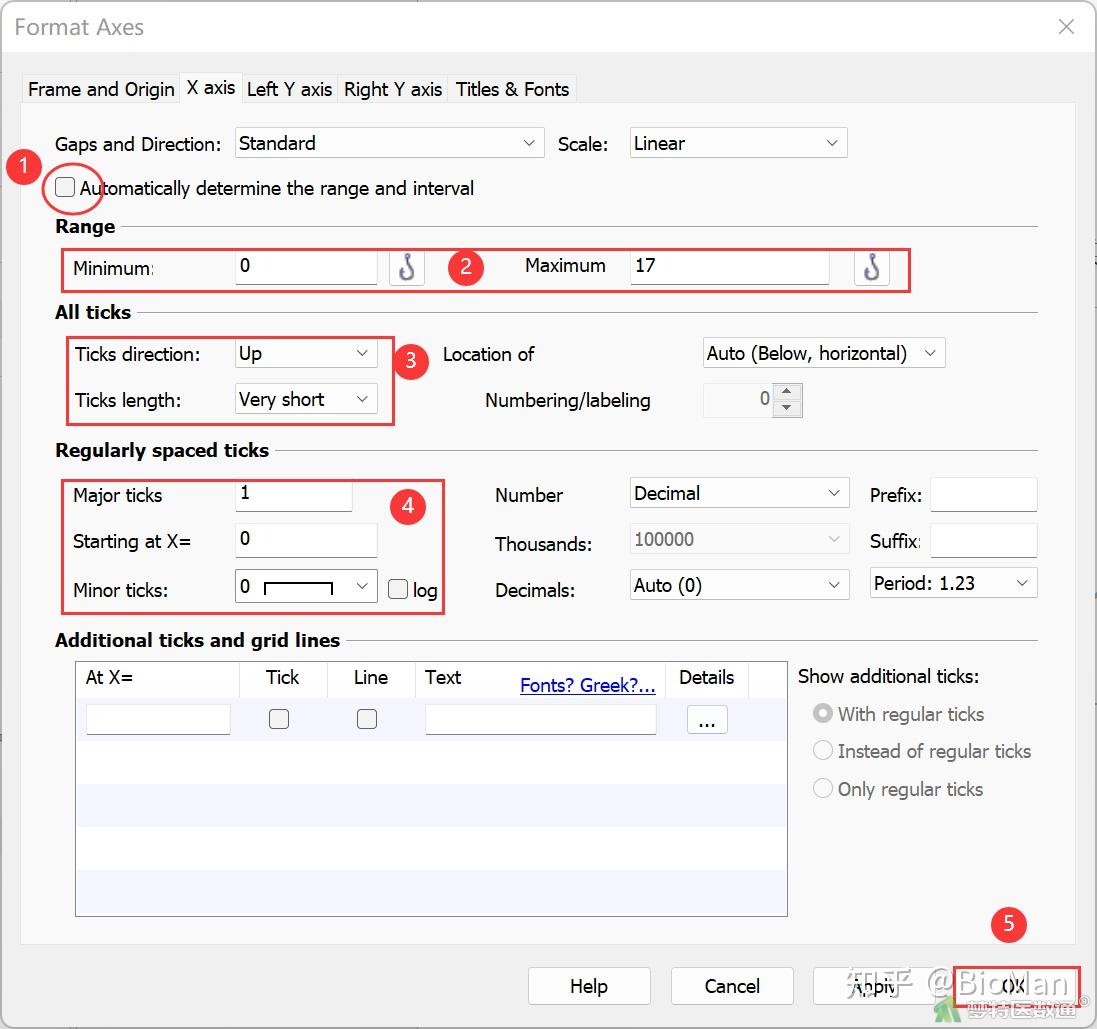Open the Gaps and Direction dropdown

coord(389,143)
